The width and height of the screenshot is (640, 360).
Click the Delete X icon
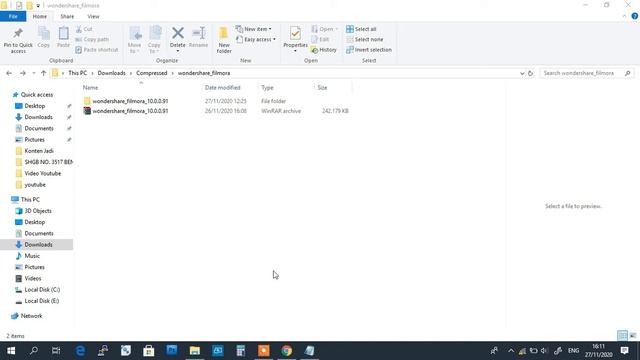pos(178,33)
